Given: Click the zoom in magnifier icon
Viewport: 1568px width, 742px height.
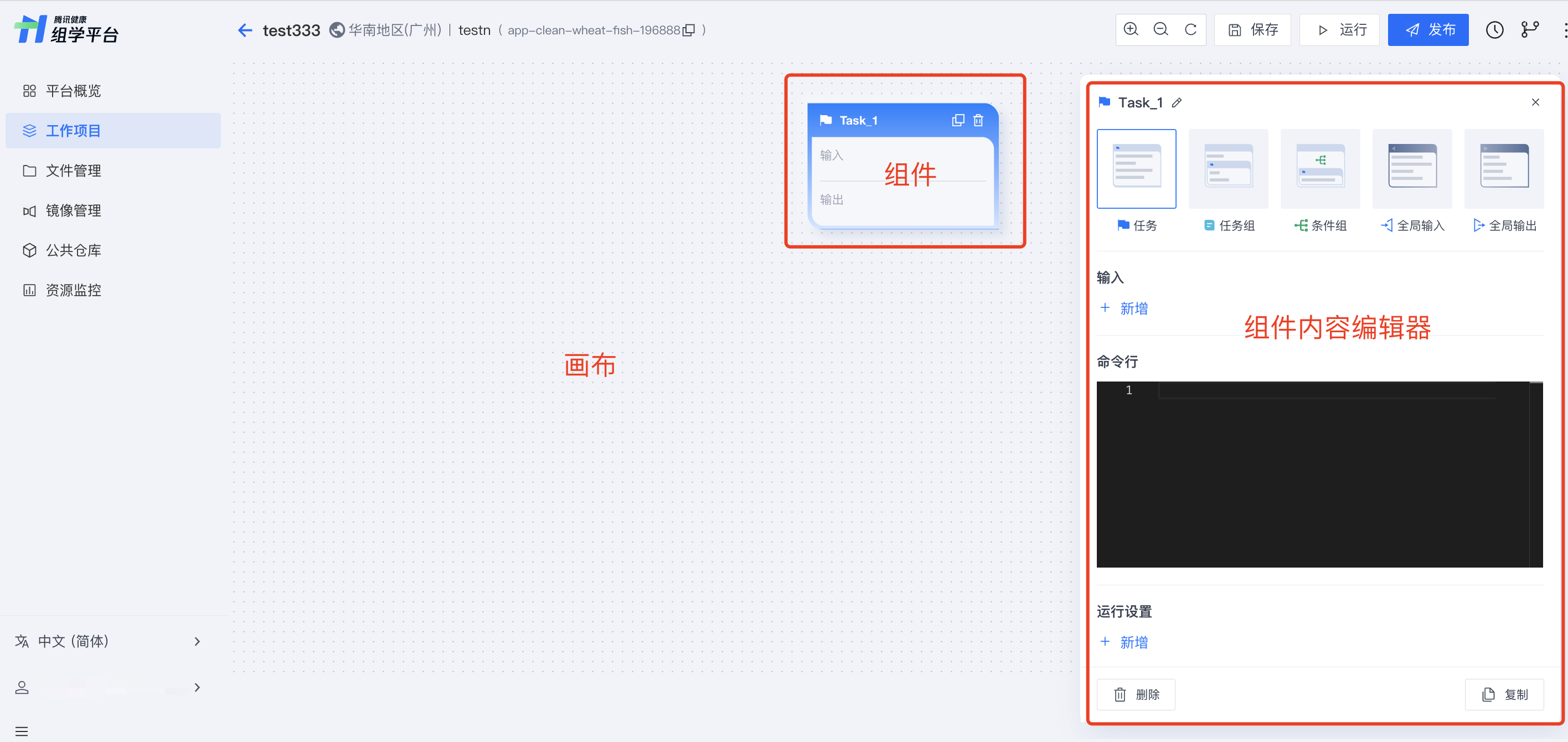Looking at the screenshot, I should click(x=1131, y=29).
